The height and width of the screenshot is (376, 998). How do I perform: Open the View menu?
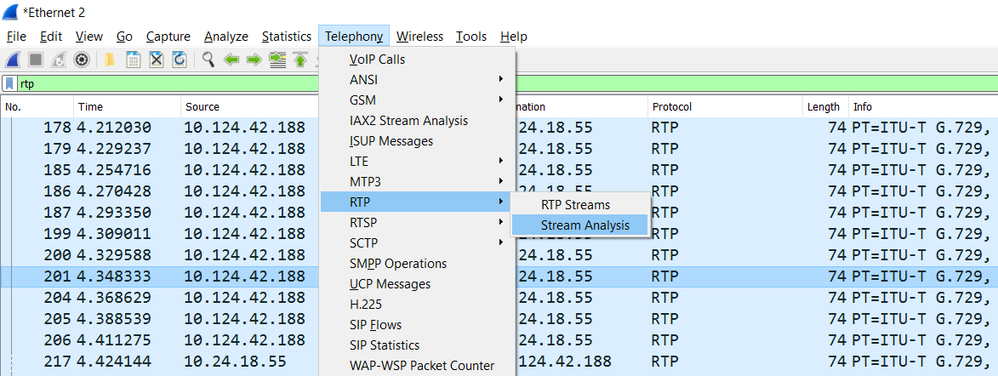point(89,36)
